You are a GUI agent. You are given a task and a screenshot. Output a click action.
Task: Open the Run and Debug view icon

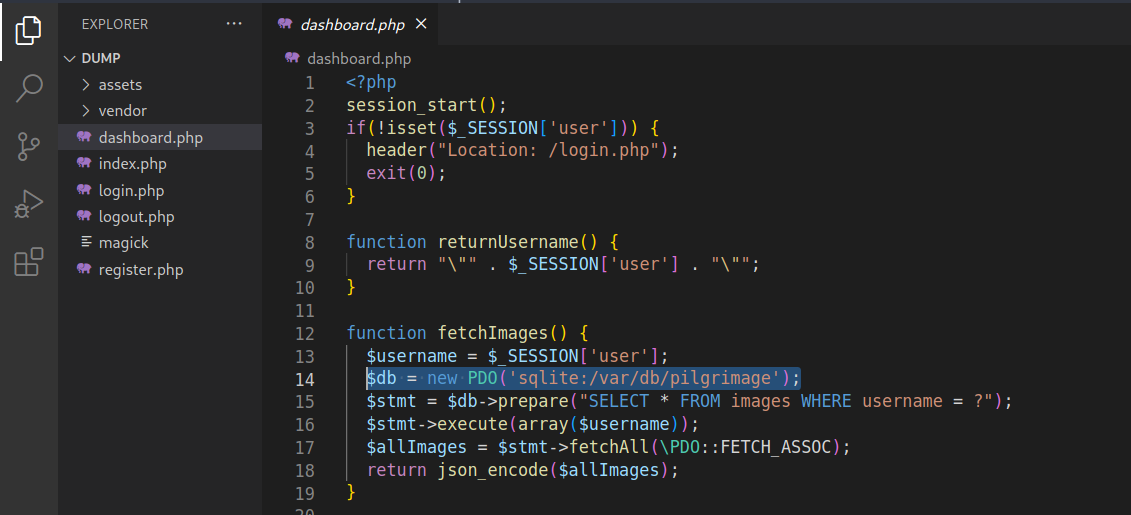[28, 205]
